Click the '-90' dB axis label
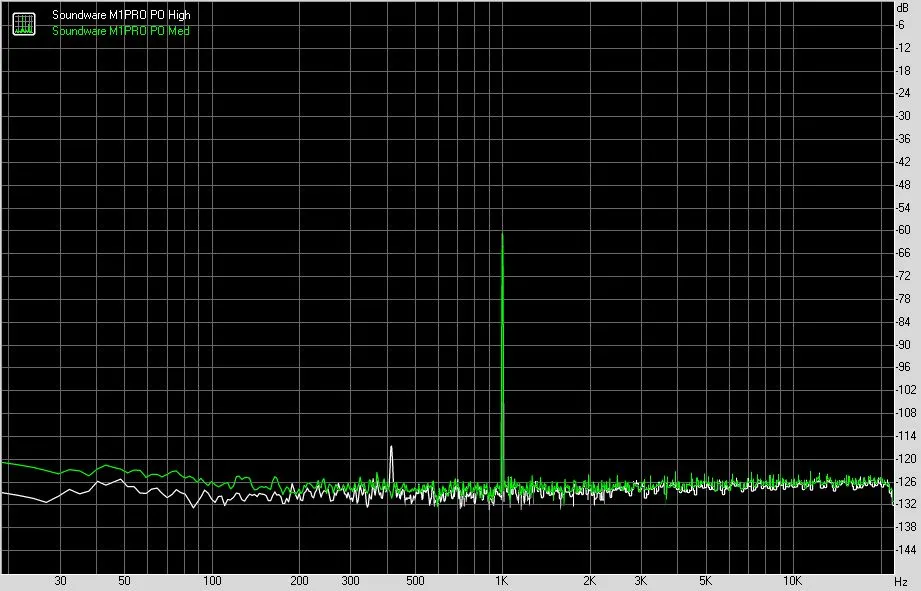 (903, 345)
